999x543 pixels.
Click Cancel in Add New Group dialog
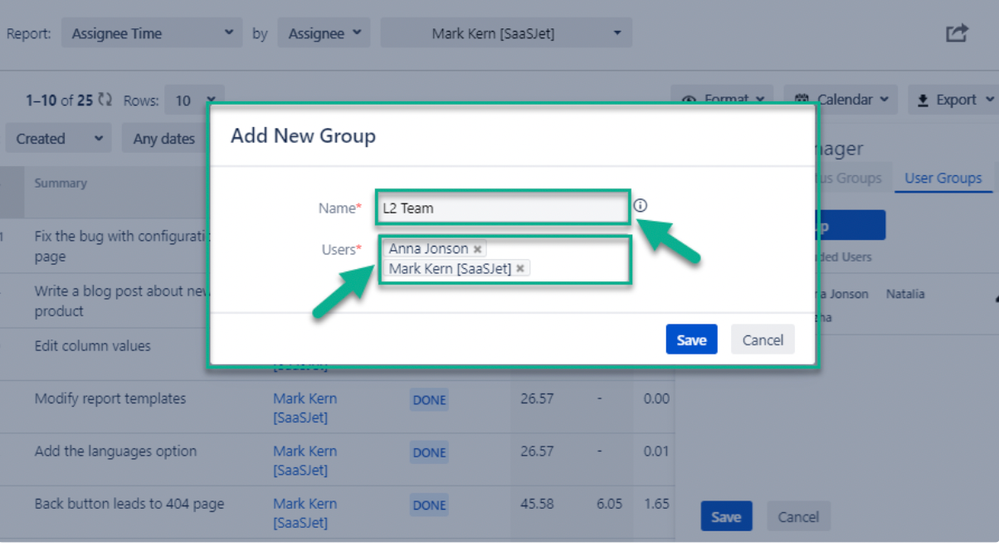[x=762, y=340]
